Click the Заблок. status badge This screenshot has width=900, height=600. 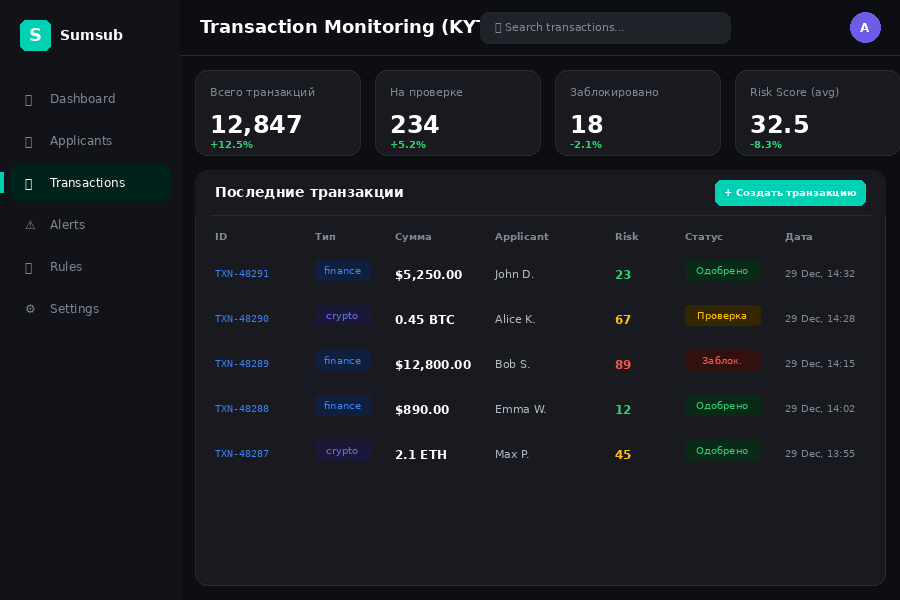coord(722,361)
